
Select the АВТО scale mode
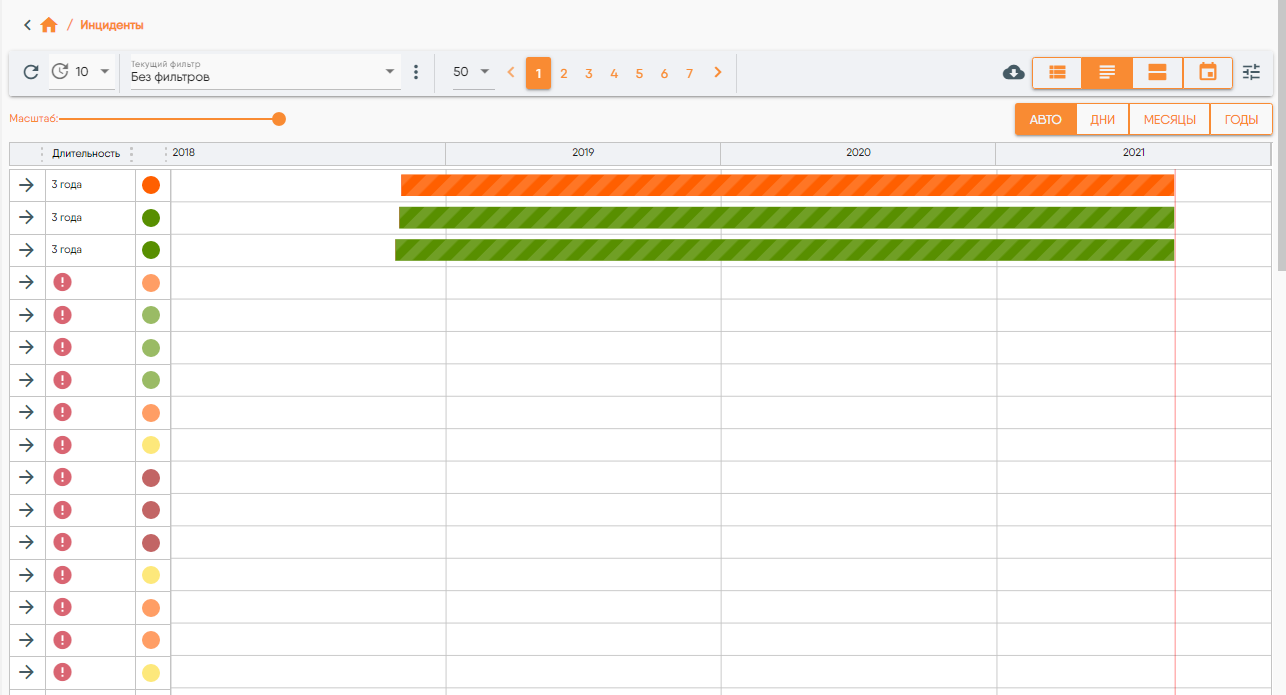(1046, 119)
